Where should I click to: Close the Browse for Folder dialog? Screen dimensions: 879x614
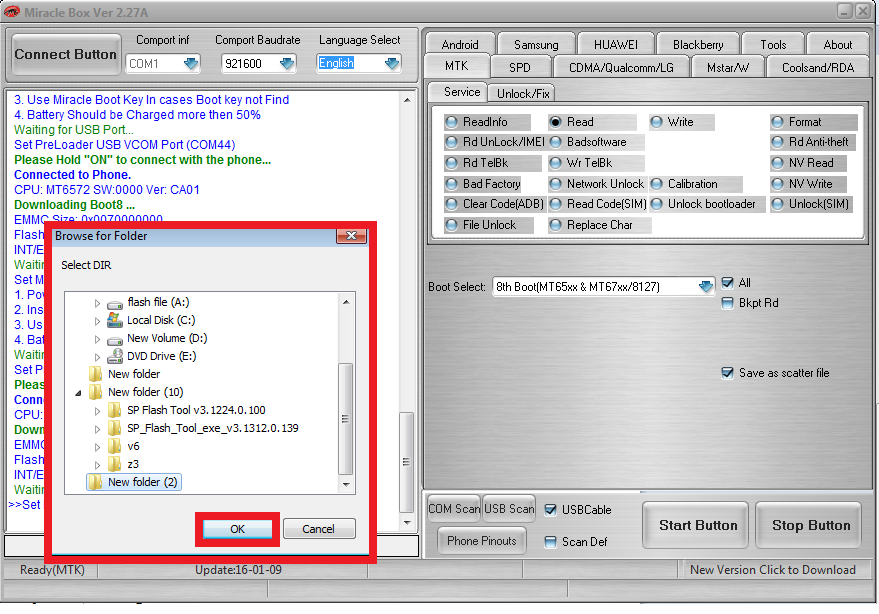[x=351, y=236]
